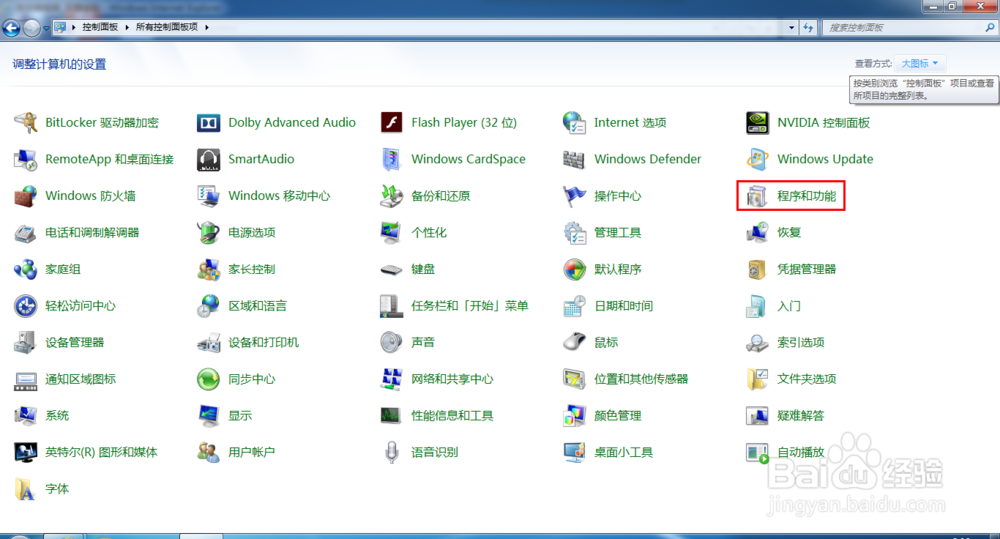1000x539 pixels.
Task: Expand the arrow after 所有控制面板项 breadcrumb
Action: pyautogui.click(x=207, y=27)
